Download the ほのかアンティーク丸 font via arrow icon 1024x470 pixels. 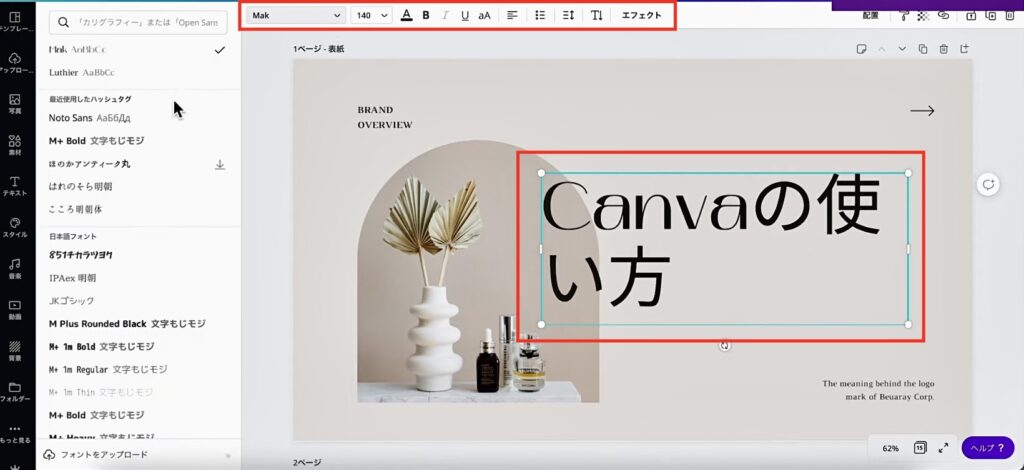(x=220, y=164)
